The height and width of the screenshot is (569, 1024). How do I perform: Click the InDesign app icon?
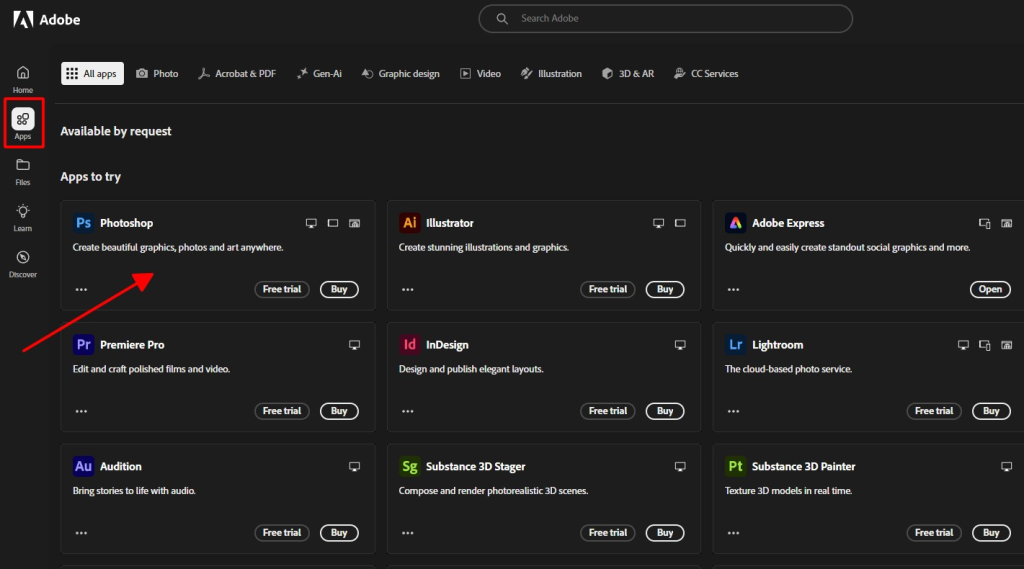coord(409,344)
